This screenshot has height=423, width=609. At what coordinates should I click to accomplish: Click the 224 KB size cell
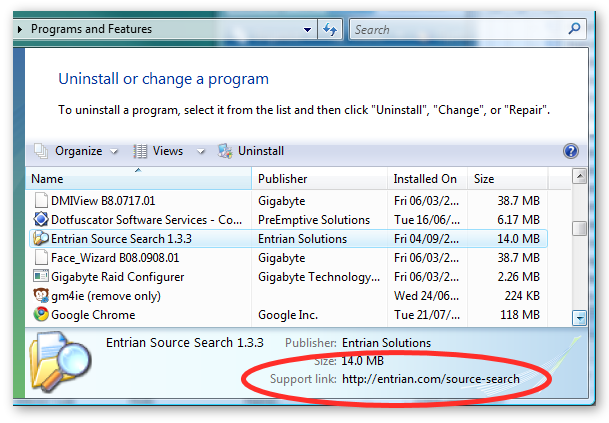522,296
